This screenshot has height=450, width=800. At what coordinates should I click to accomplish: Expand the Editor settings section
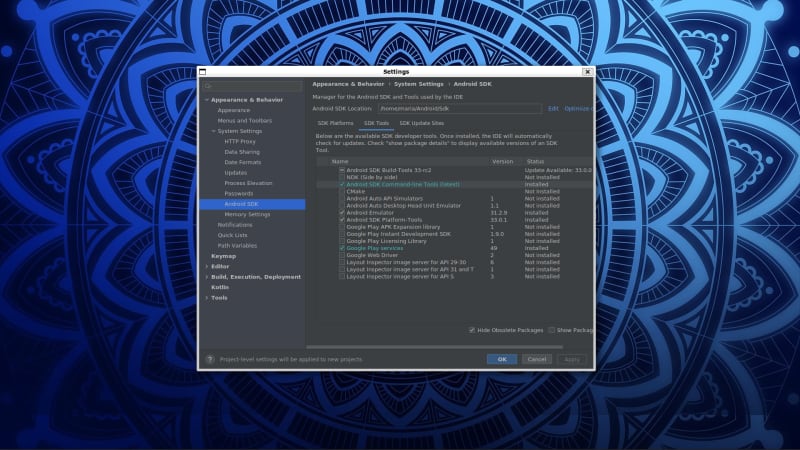[x=207, y=266]
